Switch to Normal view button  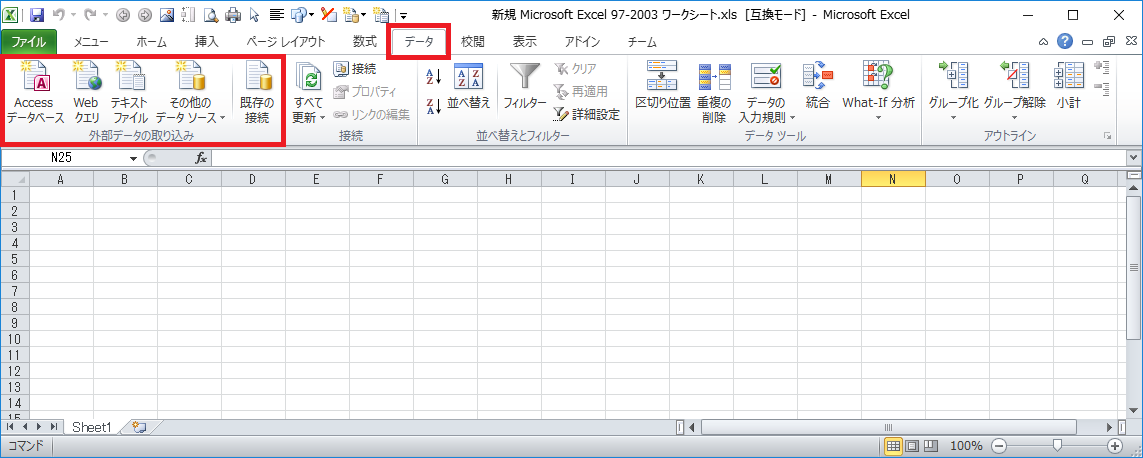(x=893, y=446)
